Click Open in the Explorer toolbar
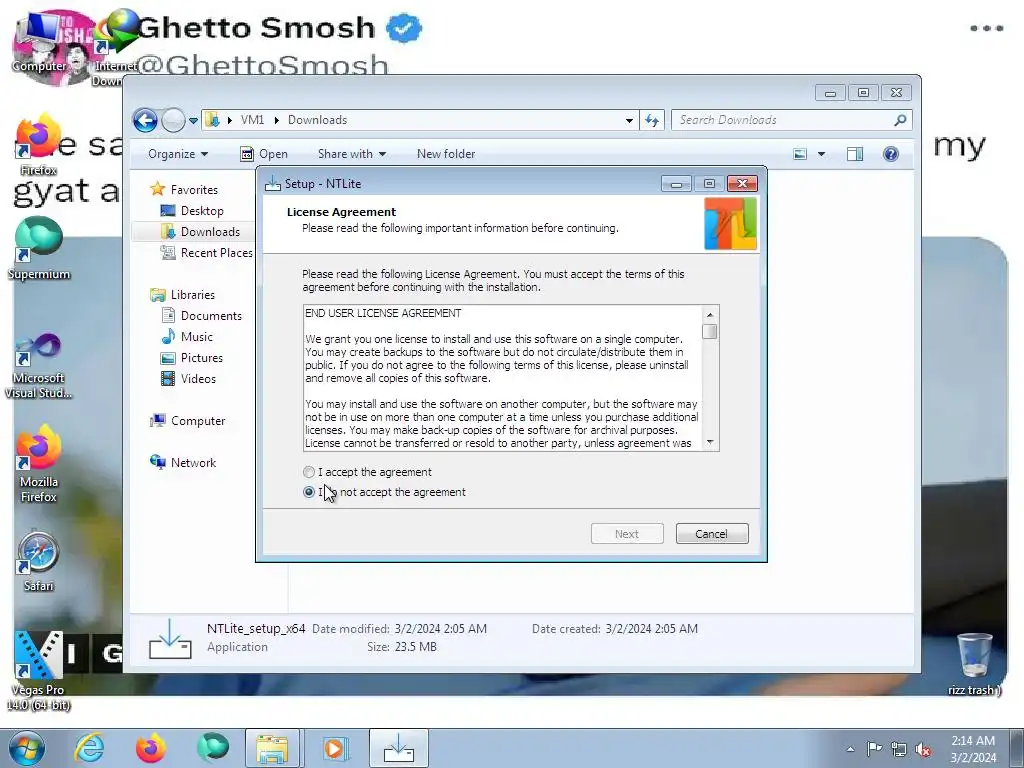1024x768 pixels. tap(264, 154)
